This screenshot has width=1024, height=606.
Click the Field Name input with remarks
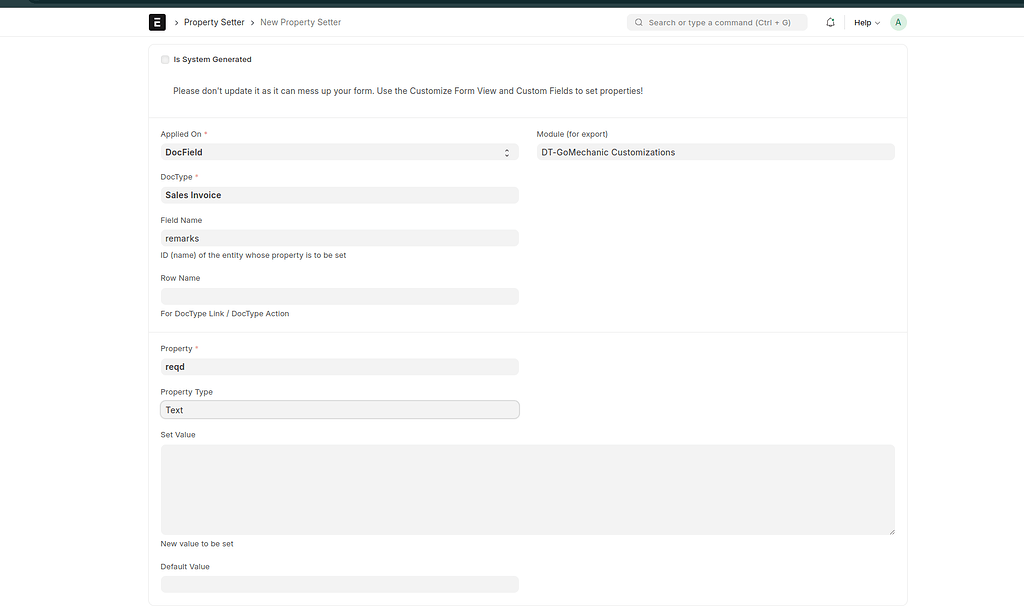[339, 238]
